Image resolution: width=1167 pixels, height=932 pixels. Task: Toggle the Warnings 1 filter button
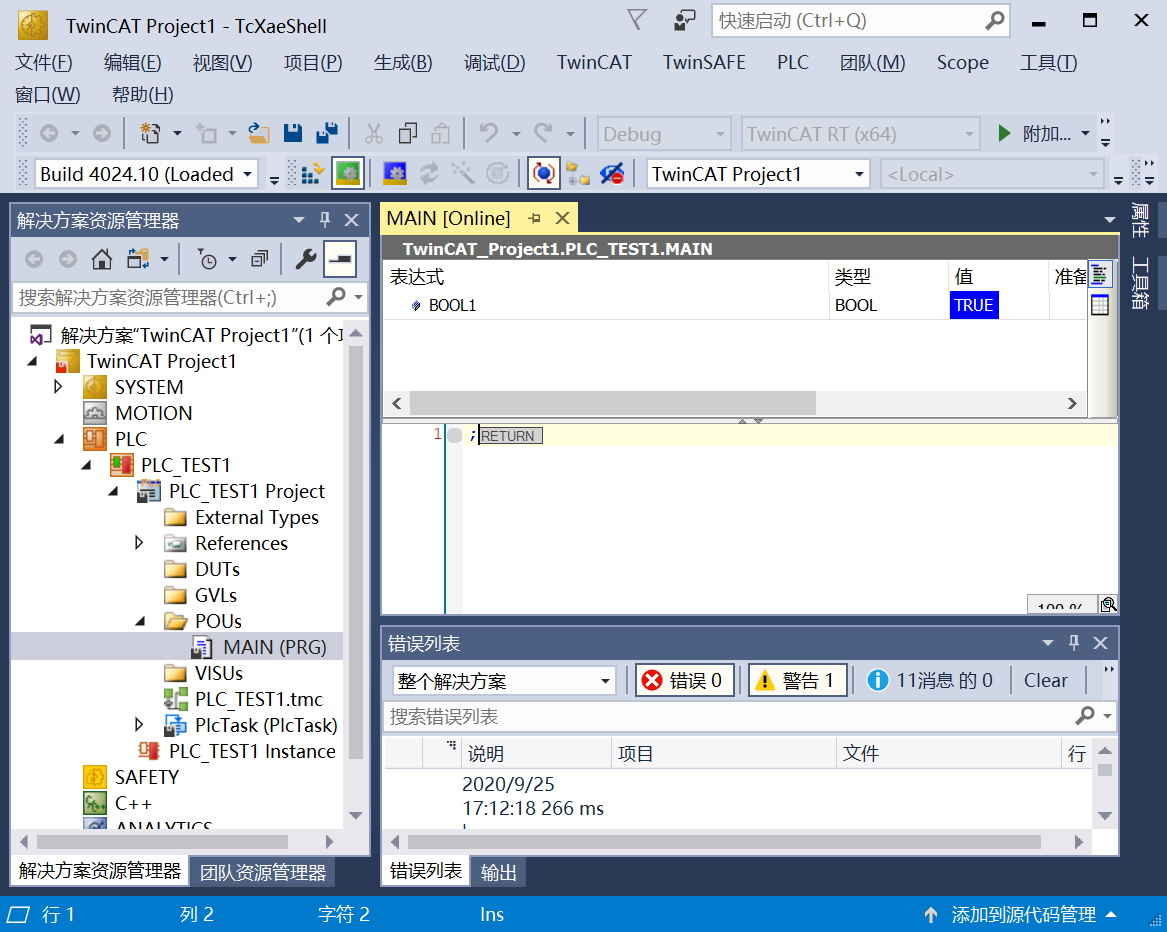pos(797,680)
